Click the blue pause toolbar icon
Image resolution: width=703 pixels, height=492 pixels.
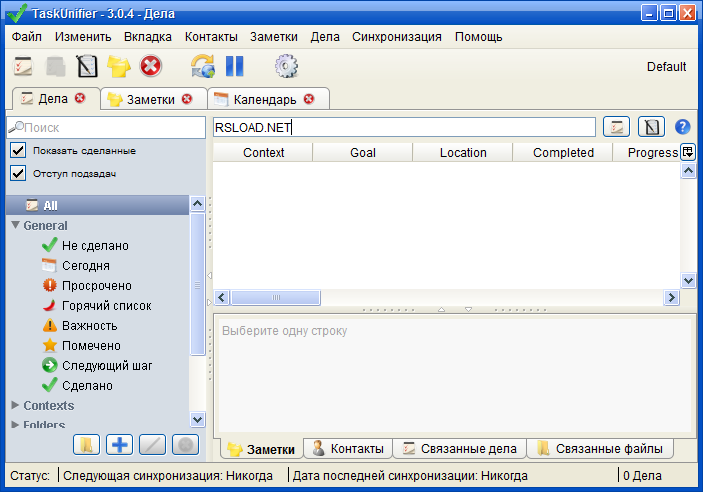click(x=234, y=66)
